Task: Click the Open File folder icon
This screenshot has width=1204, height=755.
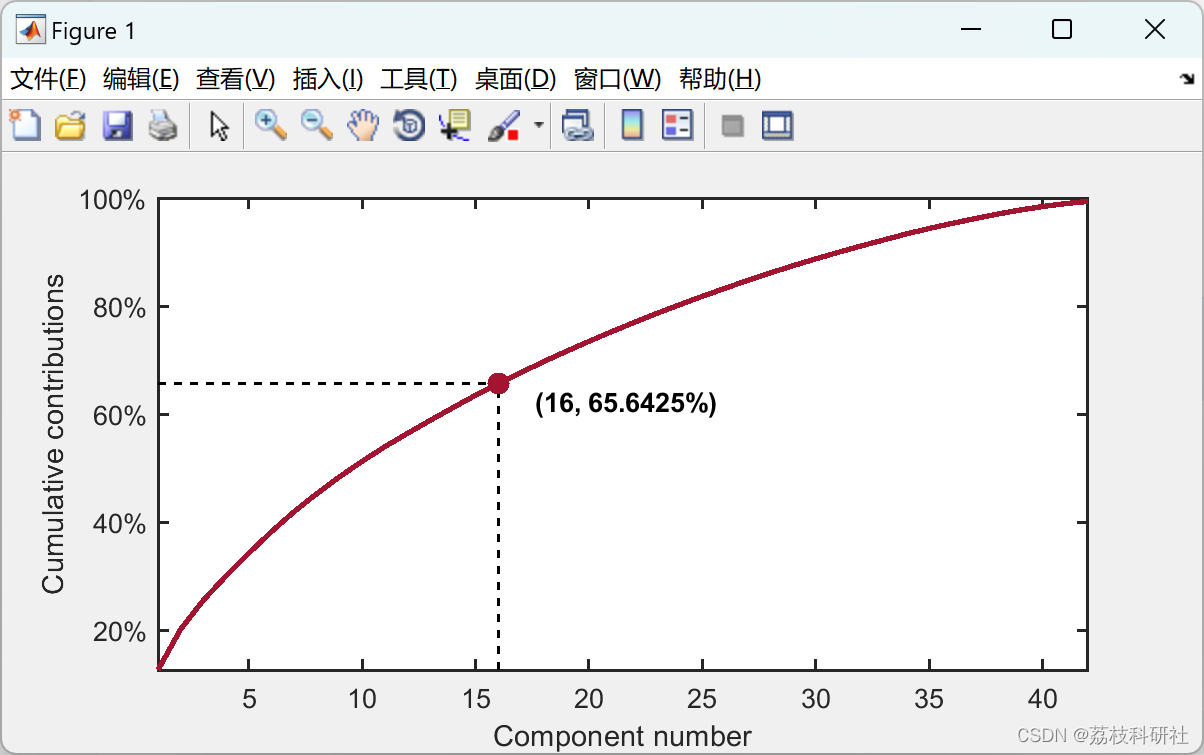Action: (x=70, y=125)
